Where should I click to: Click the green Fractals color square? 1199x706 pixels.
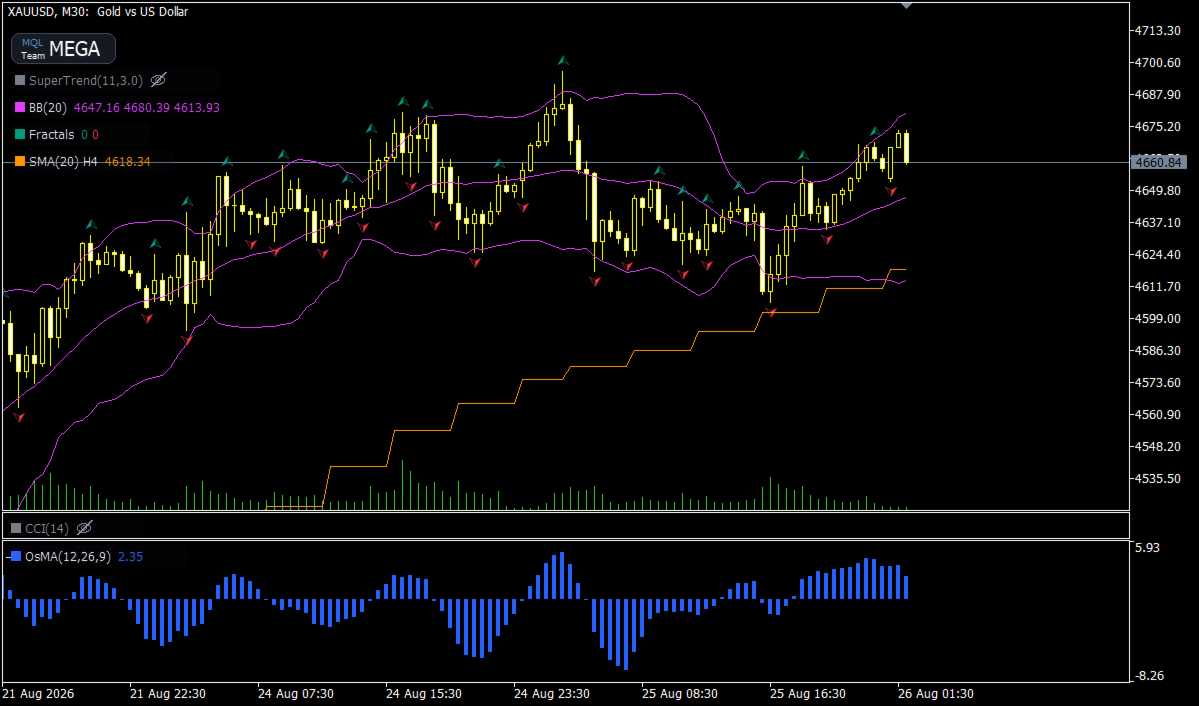pos(20,135)
